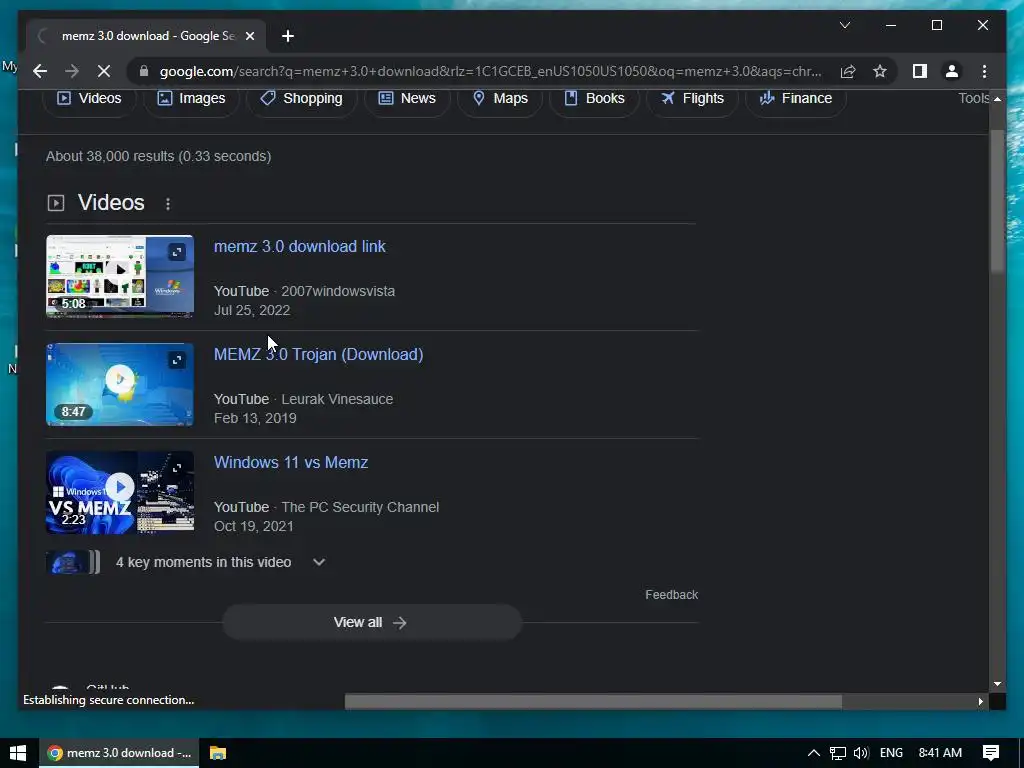1024x768 pixels.
Task: Click 'About 38,000 results' stats text
Action: 159,156
